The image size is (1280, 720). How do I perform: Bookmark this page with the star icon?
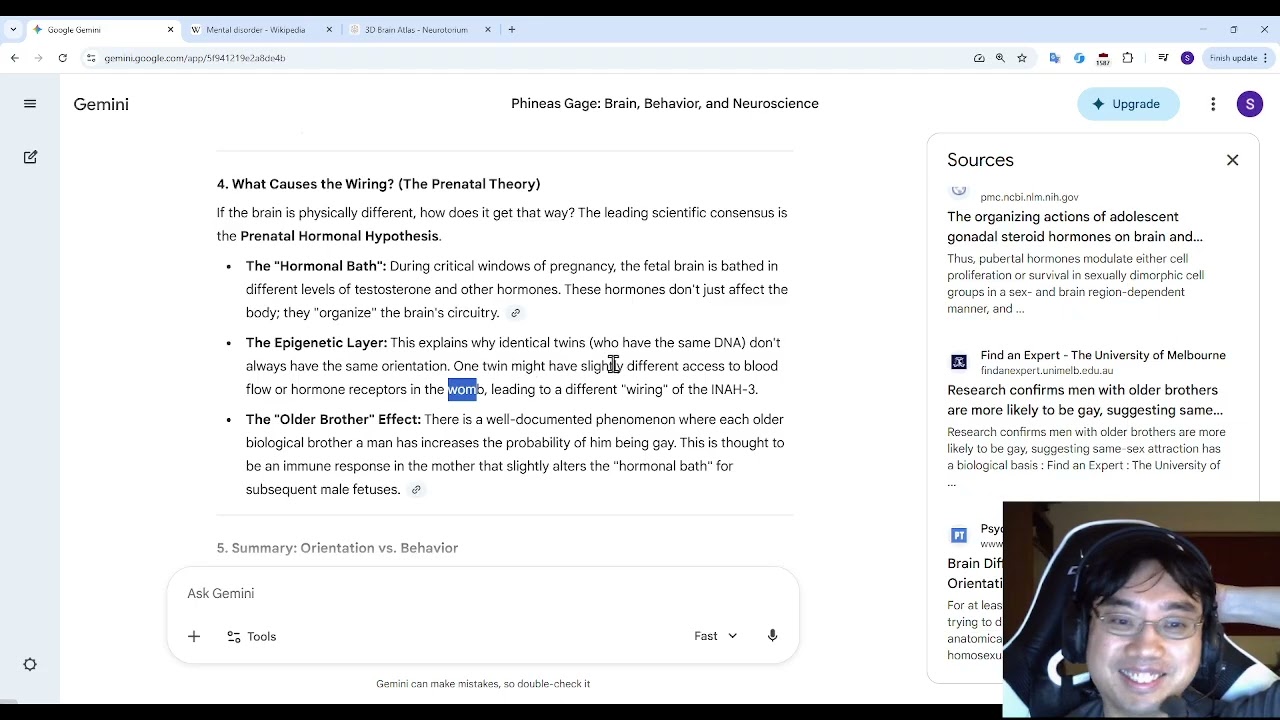(x=1022, y=58)
